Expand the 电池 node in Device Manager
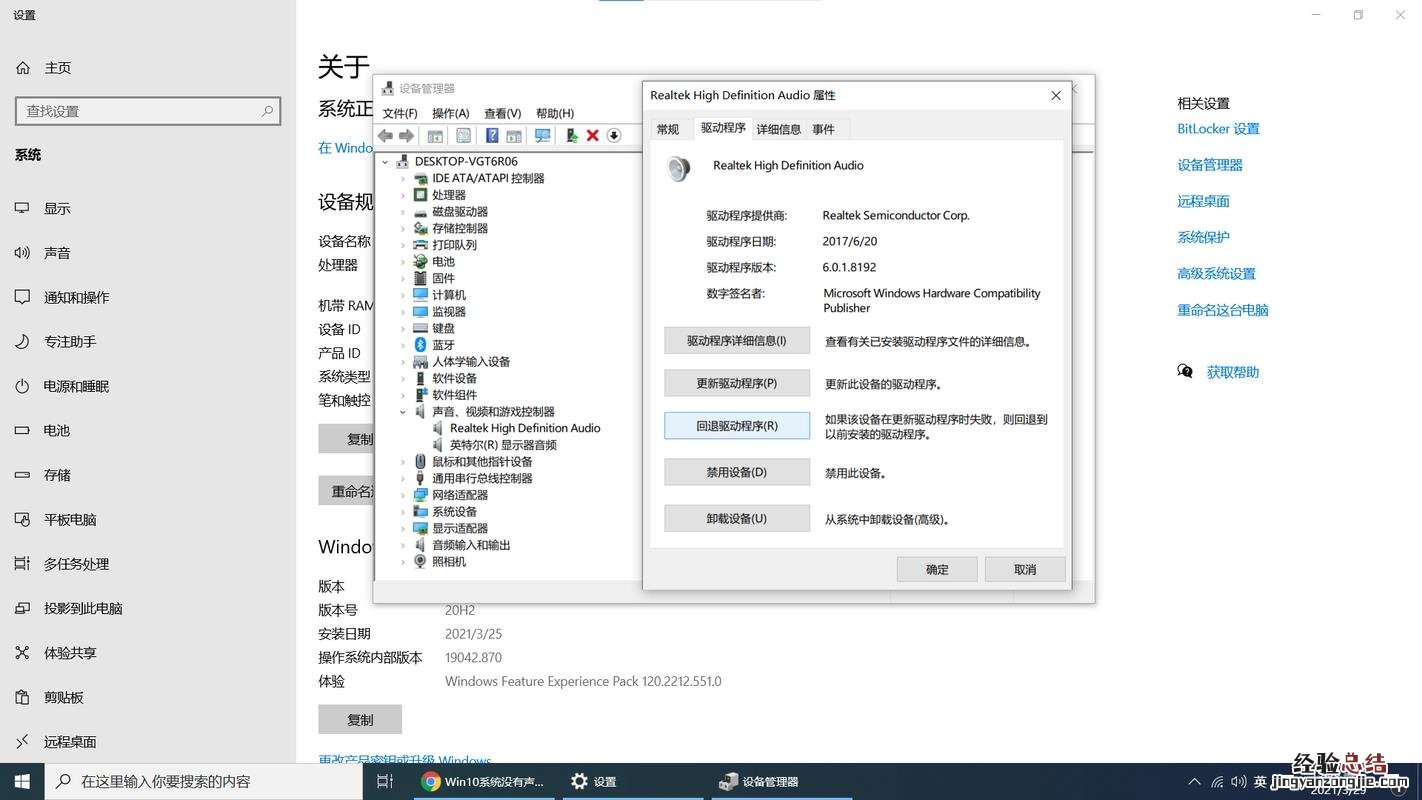 [x=403, y=262]
